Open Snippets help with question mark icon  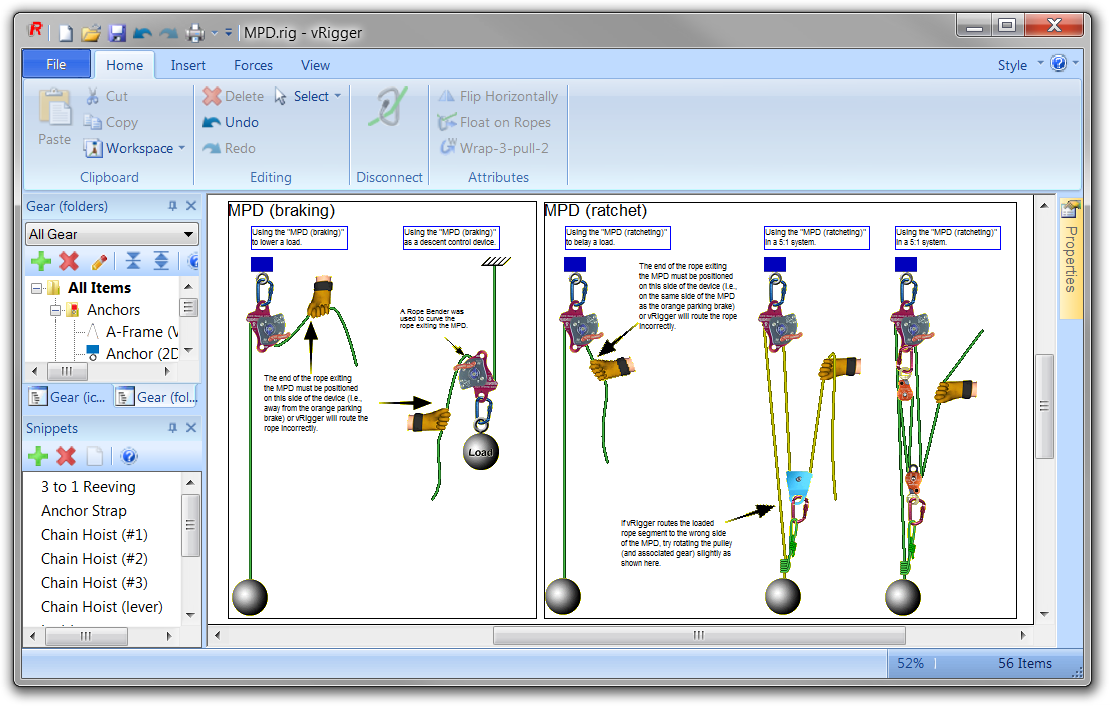click(x=129, y=456)
